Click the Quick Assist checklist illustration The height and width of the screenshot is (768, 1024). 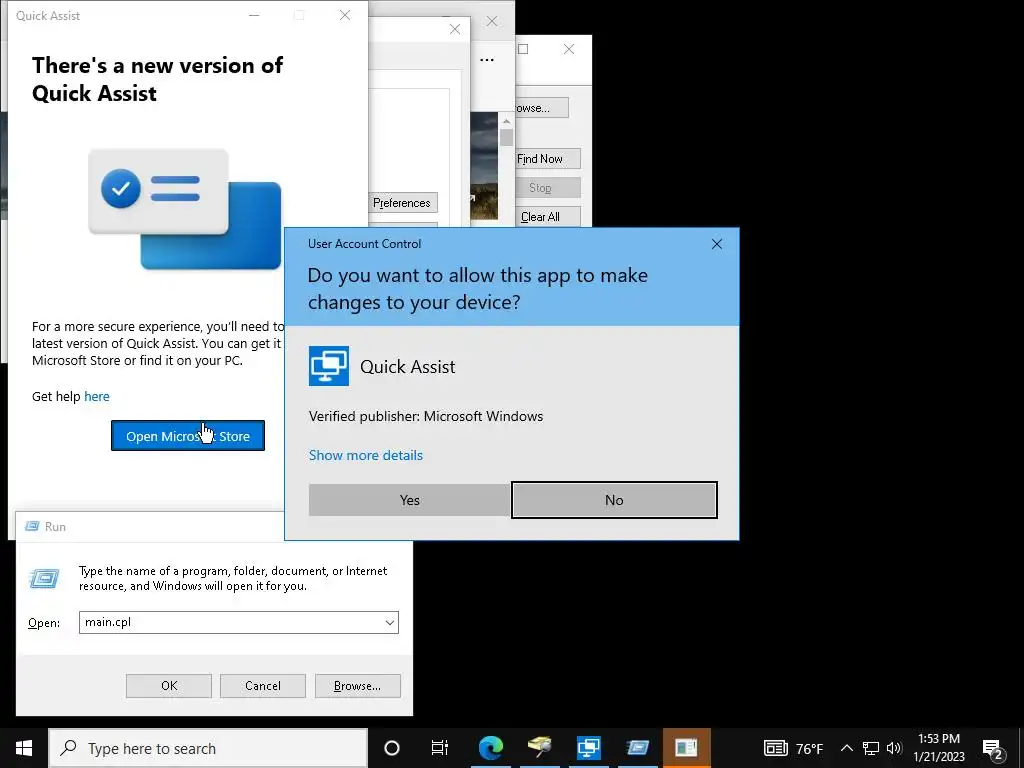pos(185,209)
